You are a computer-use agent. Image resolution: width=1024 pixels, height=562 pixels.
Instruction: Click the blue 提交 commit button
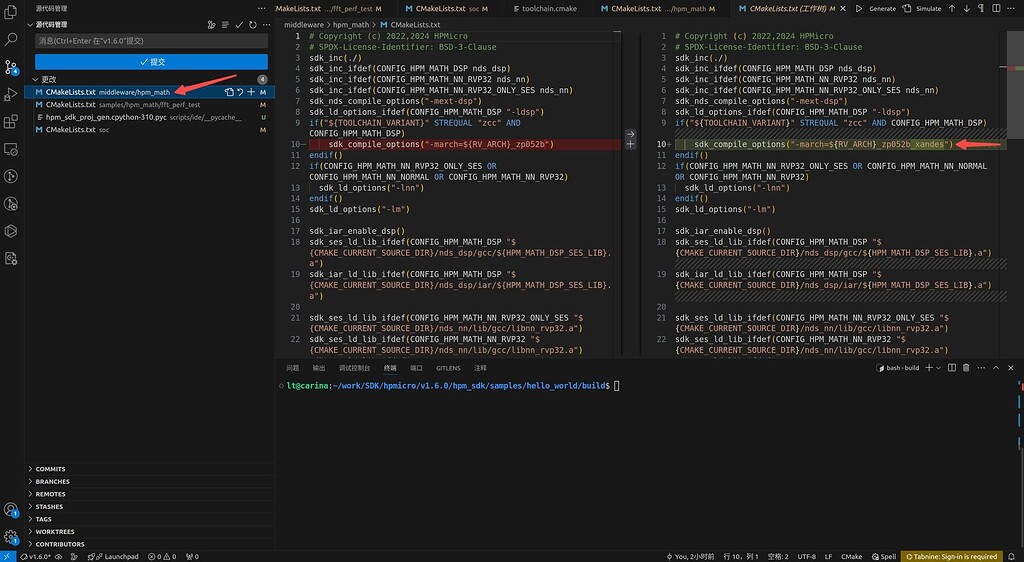pyautogui.click(x=150, y=61)
